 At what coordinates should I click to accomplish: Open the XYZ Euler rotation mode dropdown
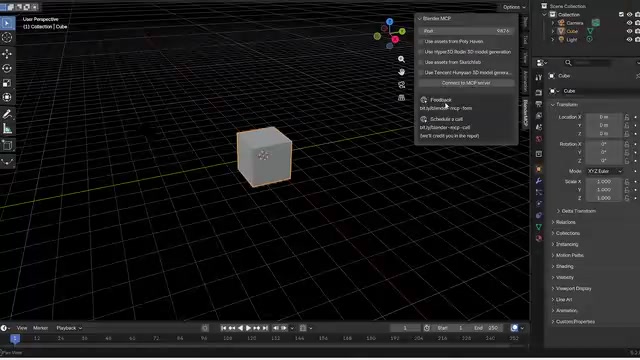604,171
